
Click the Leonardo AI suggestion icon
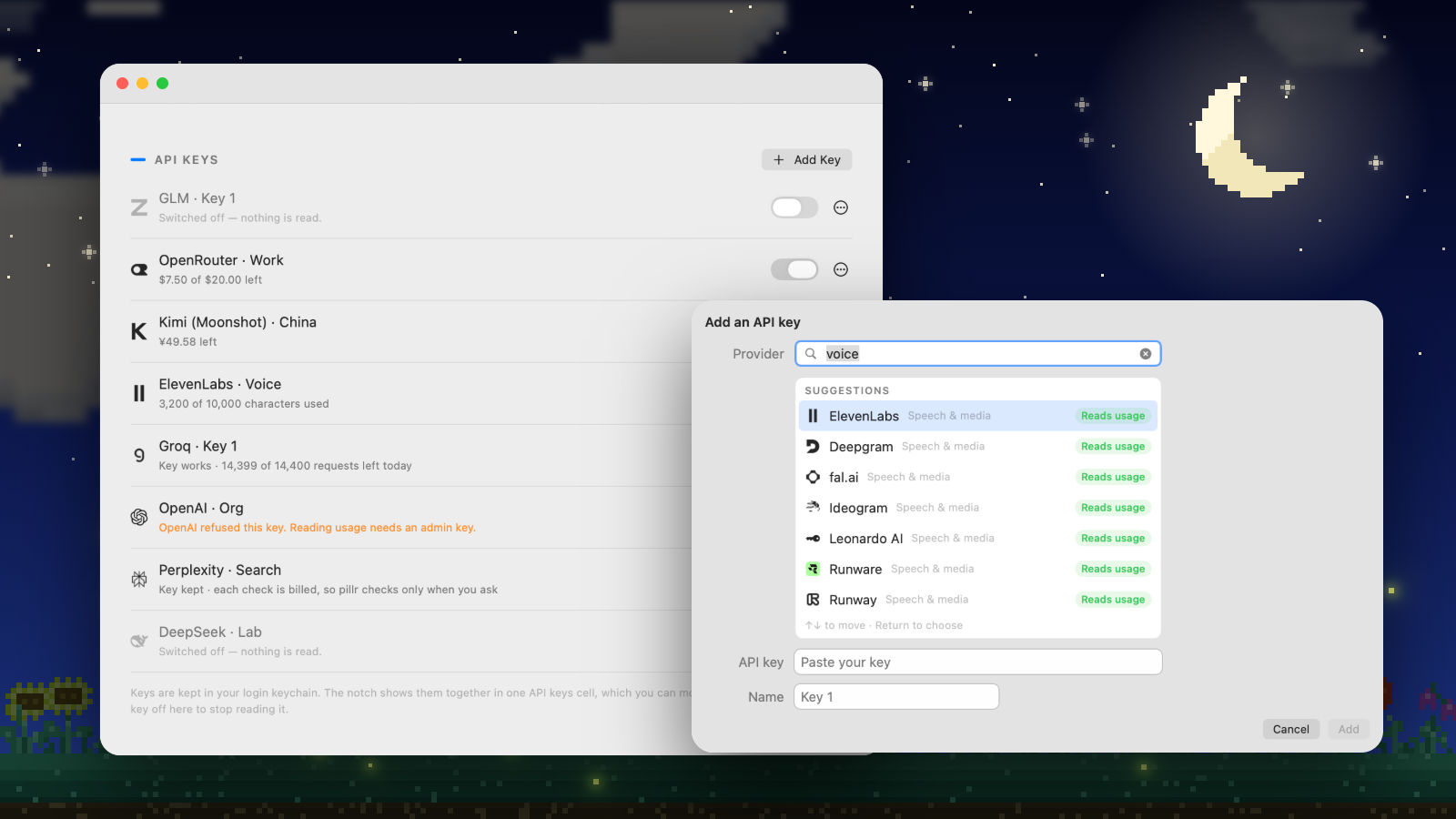click(814, 539)
